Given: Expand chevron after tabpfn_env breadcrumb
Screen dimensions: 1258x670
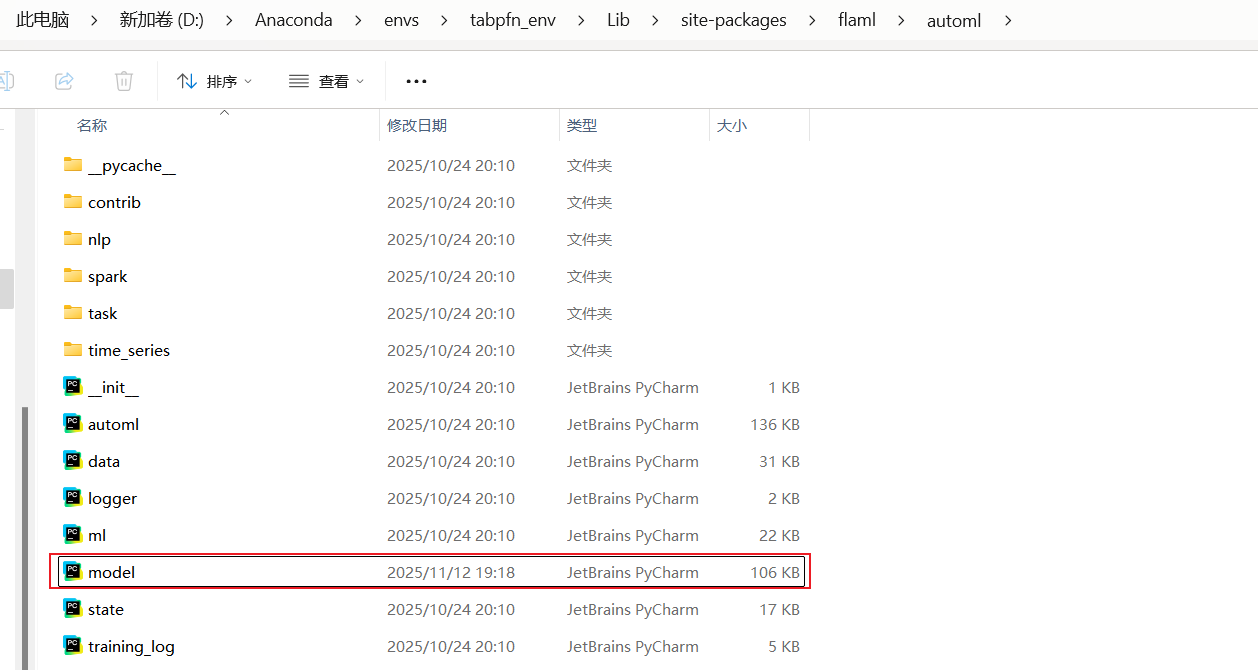Looking at the screenshot, I should pos(582,20).
